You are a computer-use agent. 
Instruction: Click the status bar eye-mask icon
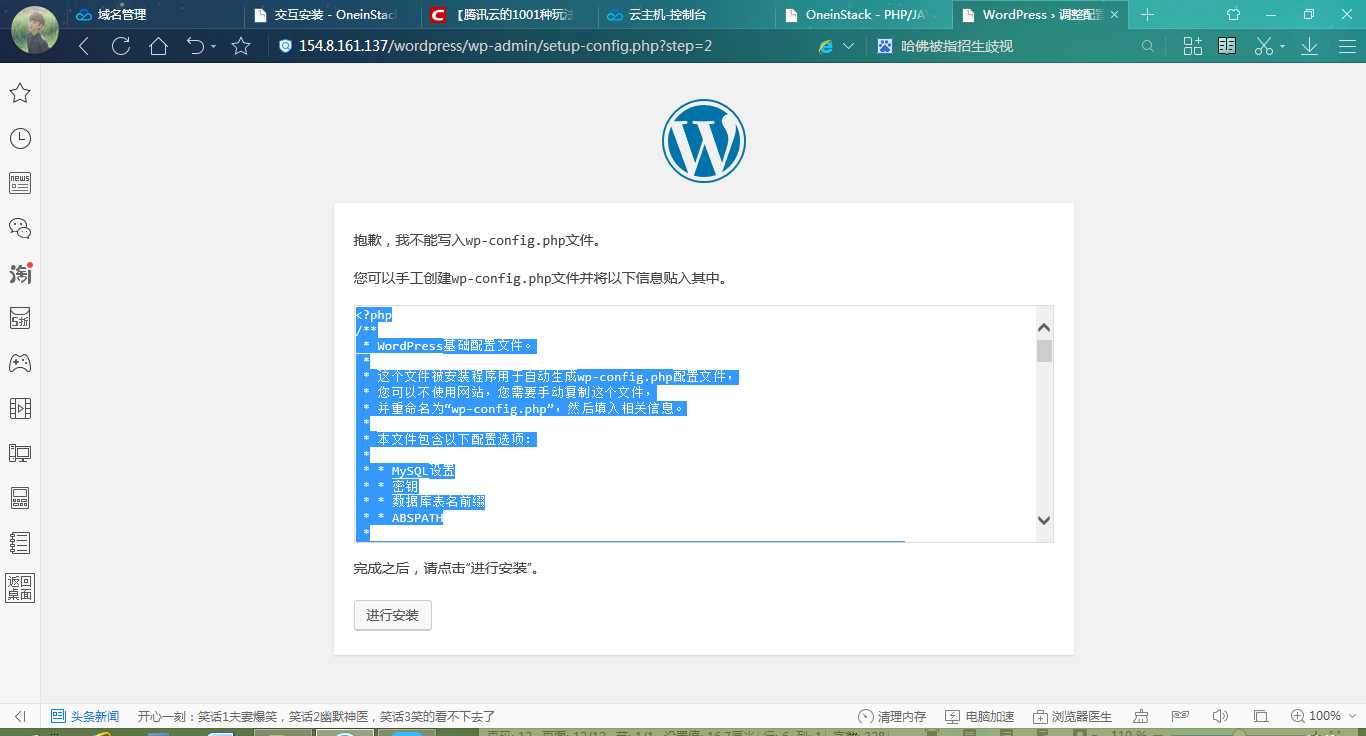1180,716
